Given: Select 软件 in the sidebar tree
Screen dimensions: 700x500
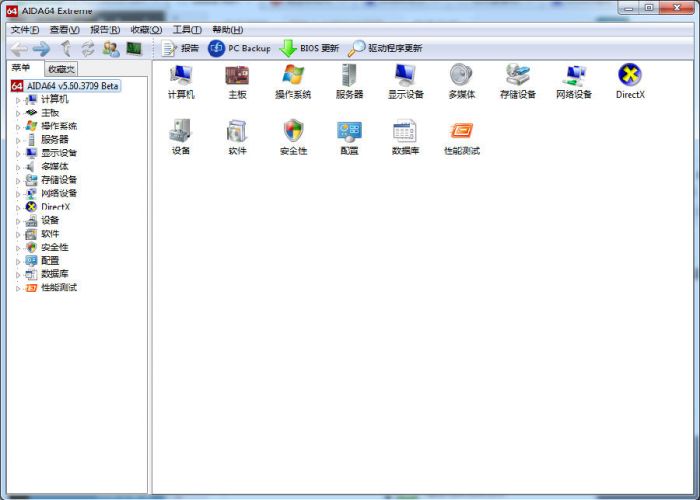Looking at the screenshot, I should point(50,234).
